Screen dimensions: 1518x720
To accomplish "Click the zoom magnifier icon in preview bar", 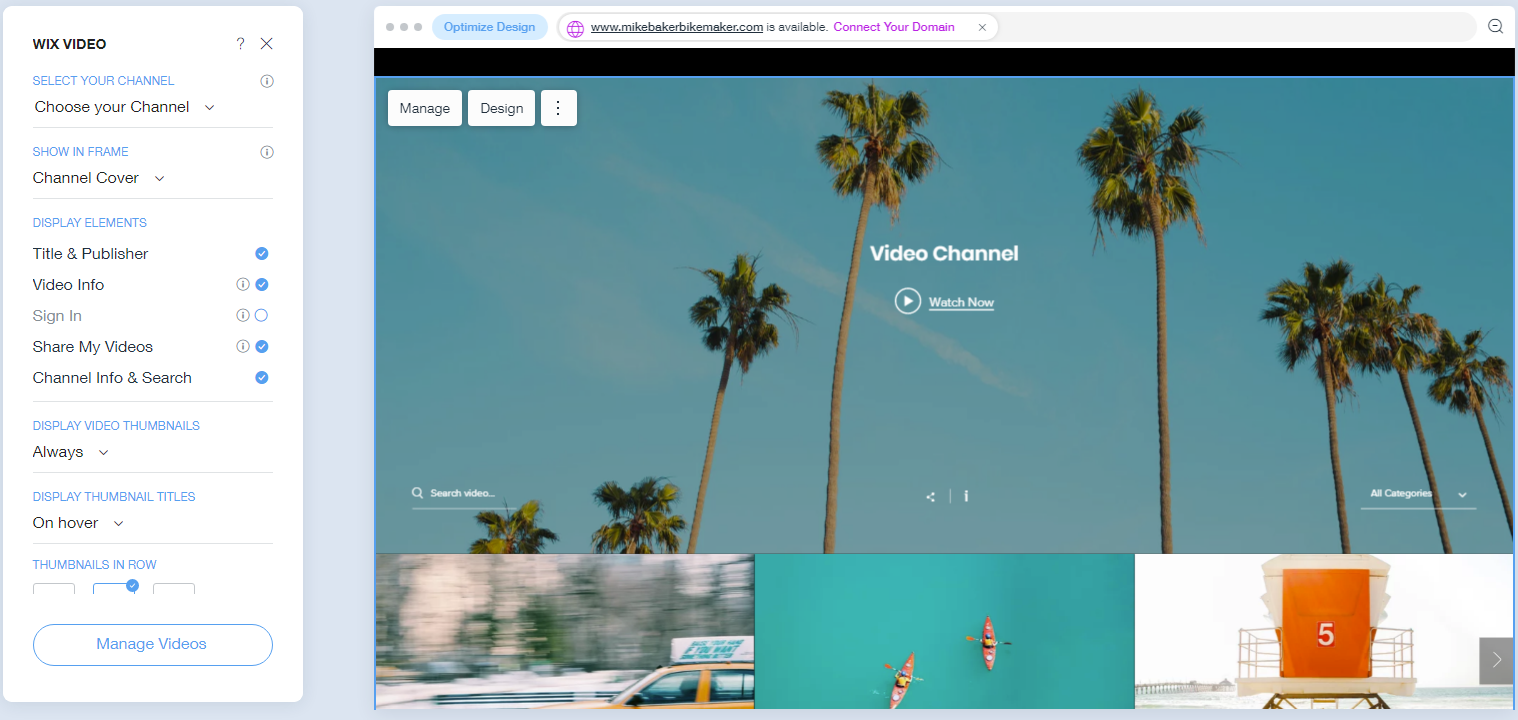I will coord(1495,27).
